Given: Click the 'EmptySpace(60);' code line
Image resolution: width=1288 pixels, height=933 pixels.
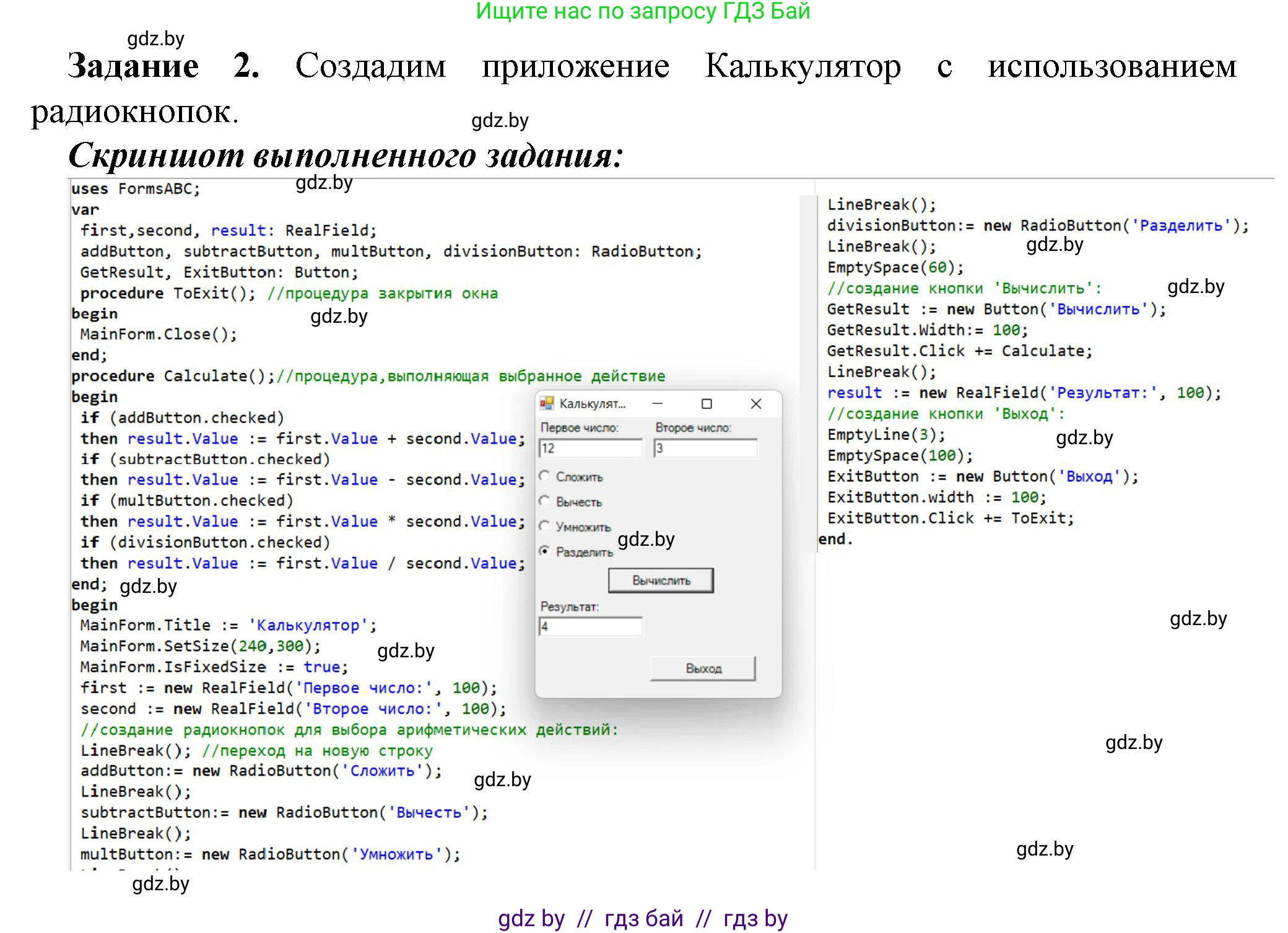Looking at the screenshot, I should [x=895, y=268].
